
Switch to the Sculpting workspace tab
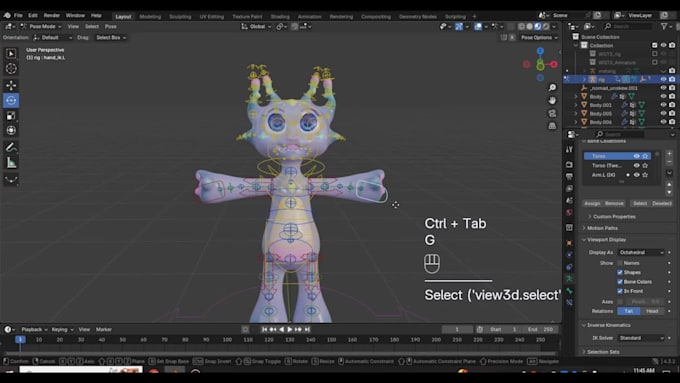pyautogui.click(x=180, y=16)
